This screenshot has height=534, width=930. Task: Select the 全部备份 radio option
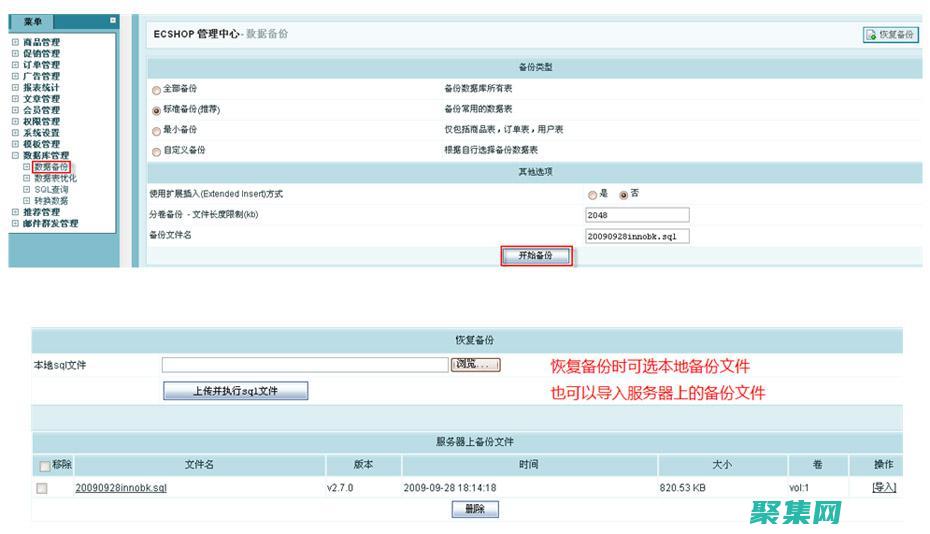click(156, 90)
